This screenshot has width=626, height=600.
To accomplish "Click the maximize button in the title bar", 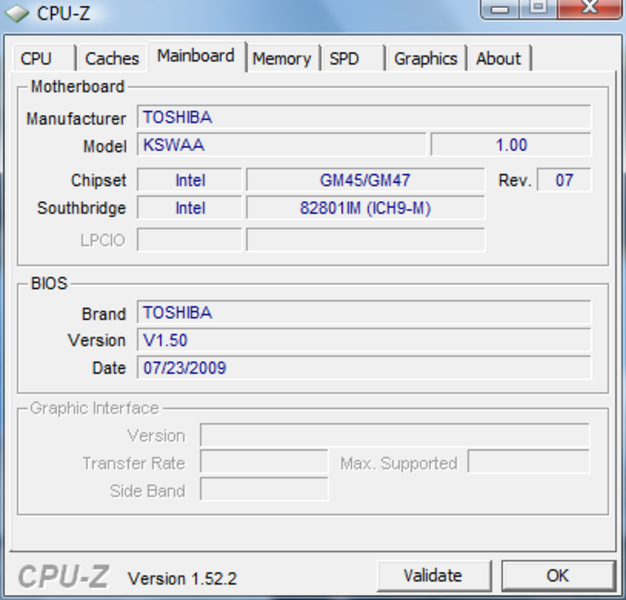I will (x=538, y=9).
